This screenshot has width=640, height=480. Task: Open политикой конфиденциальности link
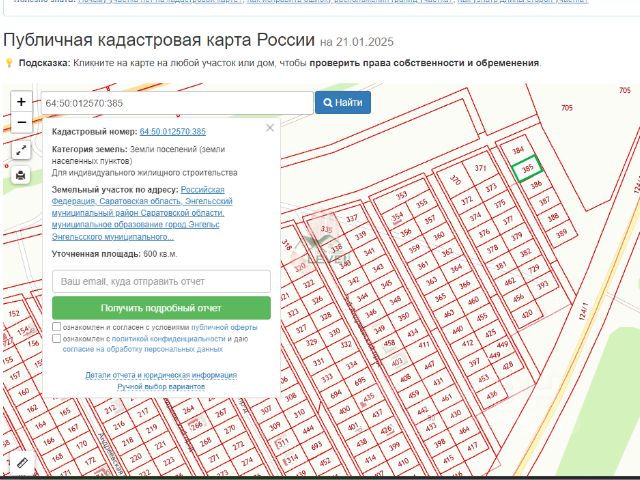tap(168, 339)
